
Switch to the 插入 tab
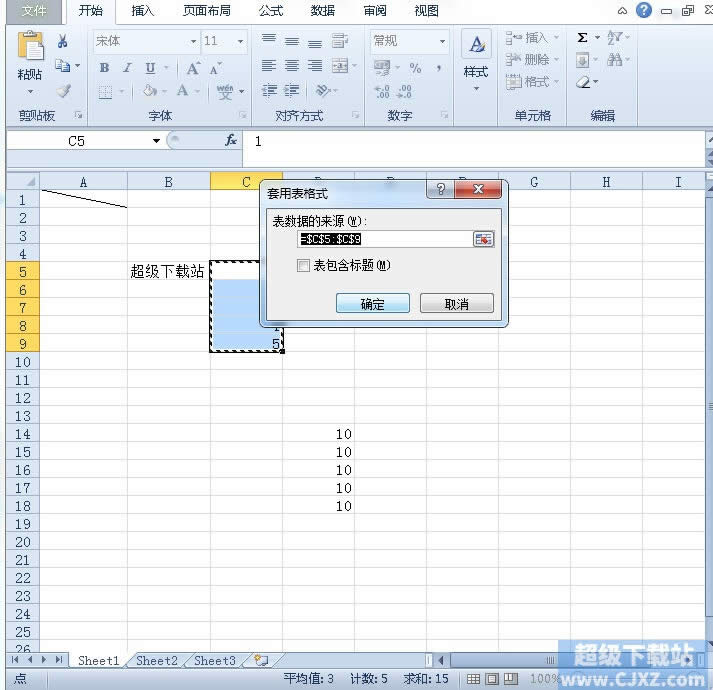point(143,11)
